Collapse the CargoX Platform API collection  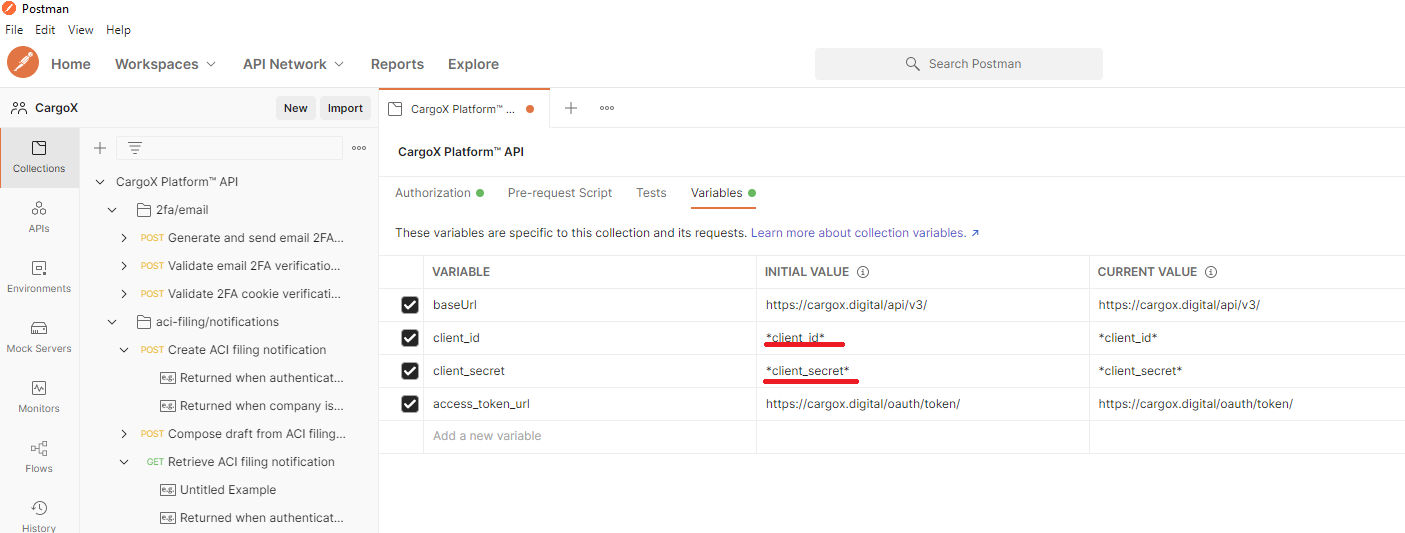[100, 182]
